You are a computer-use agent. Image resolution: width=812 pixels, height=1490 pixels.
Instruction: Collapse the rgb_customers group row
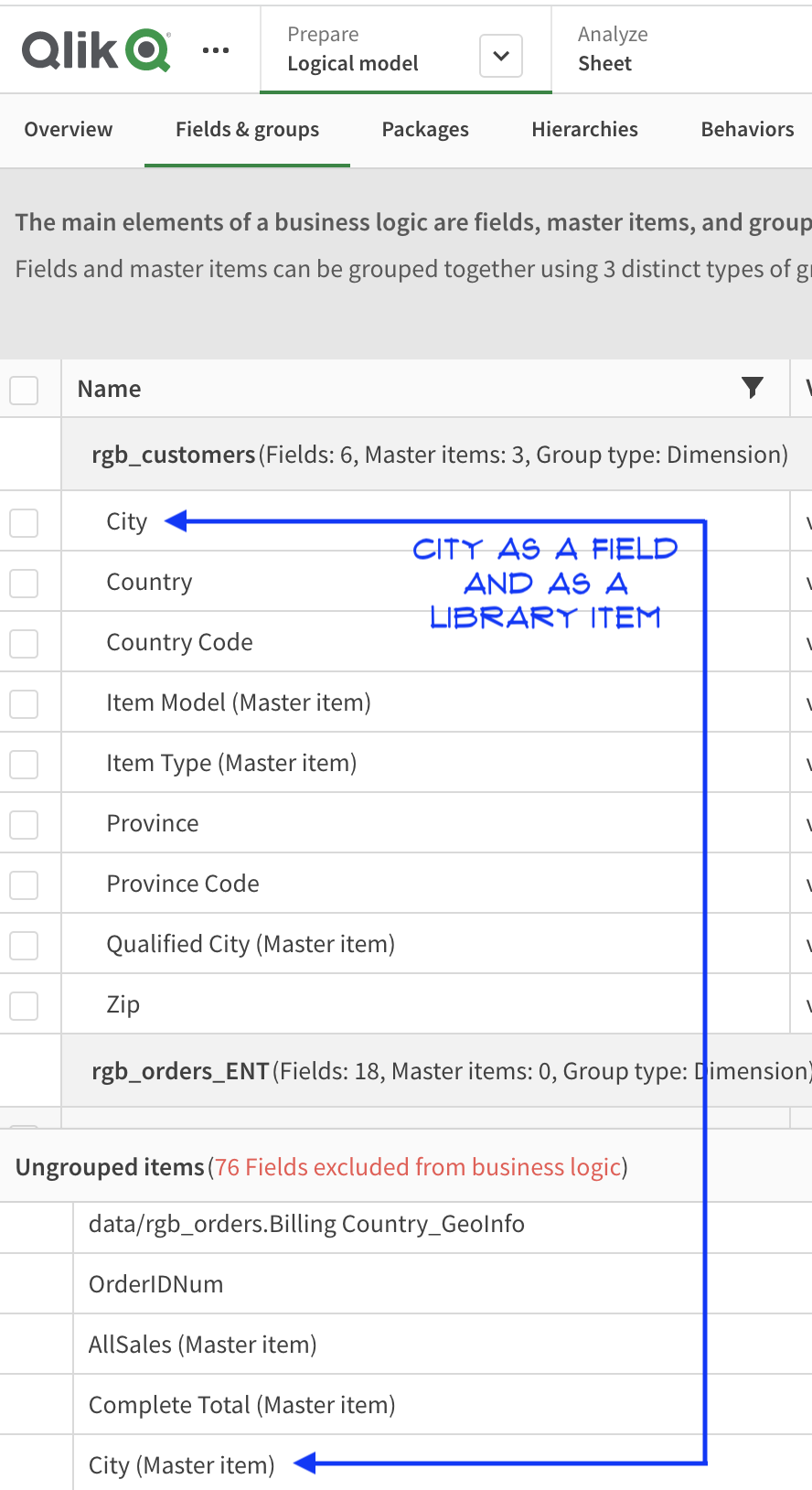tap(174, 455)
